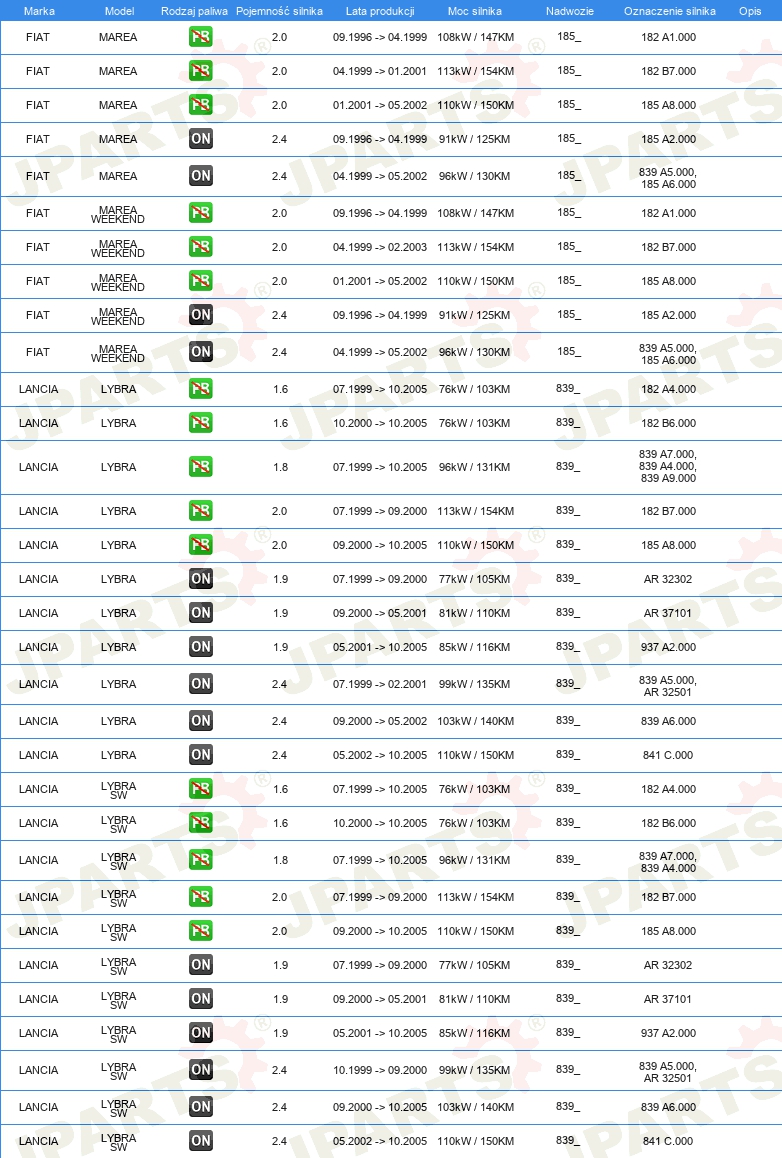
Task: Select the PB icon for MAREA WEEKEND 182 A1.000
Action: click(x=201, y=213)
